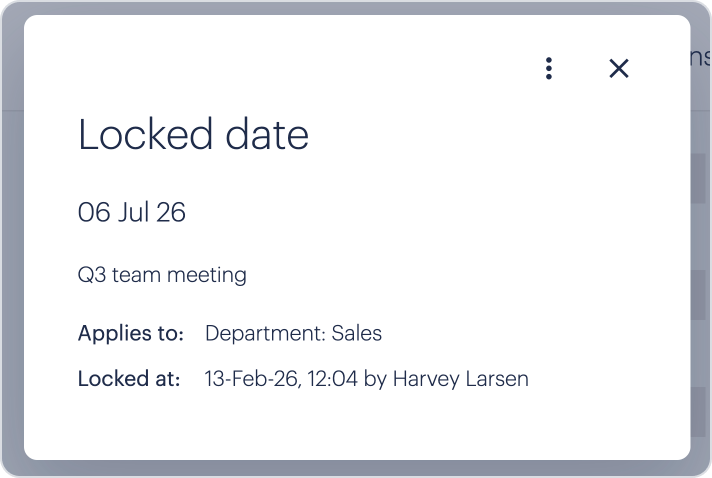Open the three-dot more options menu

pos(548,68)
